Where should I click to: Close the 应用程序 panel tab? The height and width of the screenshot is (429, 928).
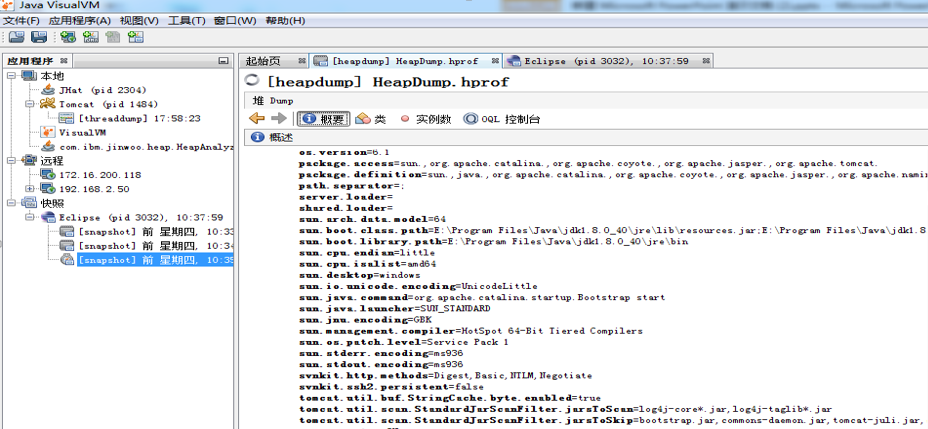click(x=64, y=61)
